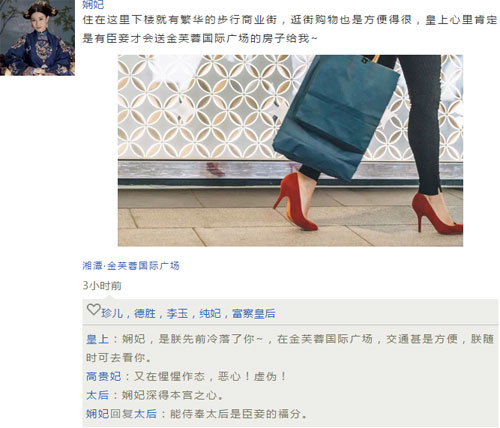Open commenter 皇上's profile name
The width and height of the screenshot is (500, 428).
(97, 339)
